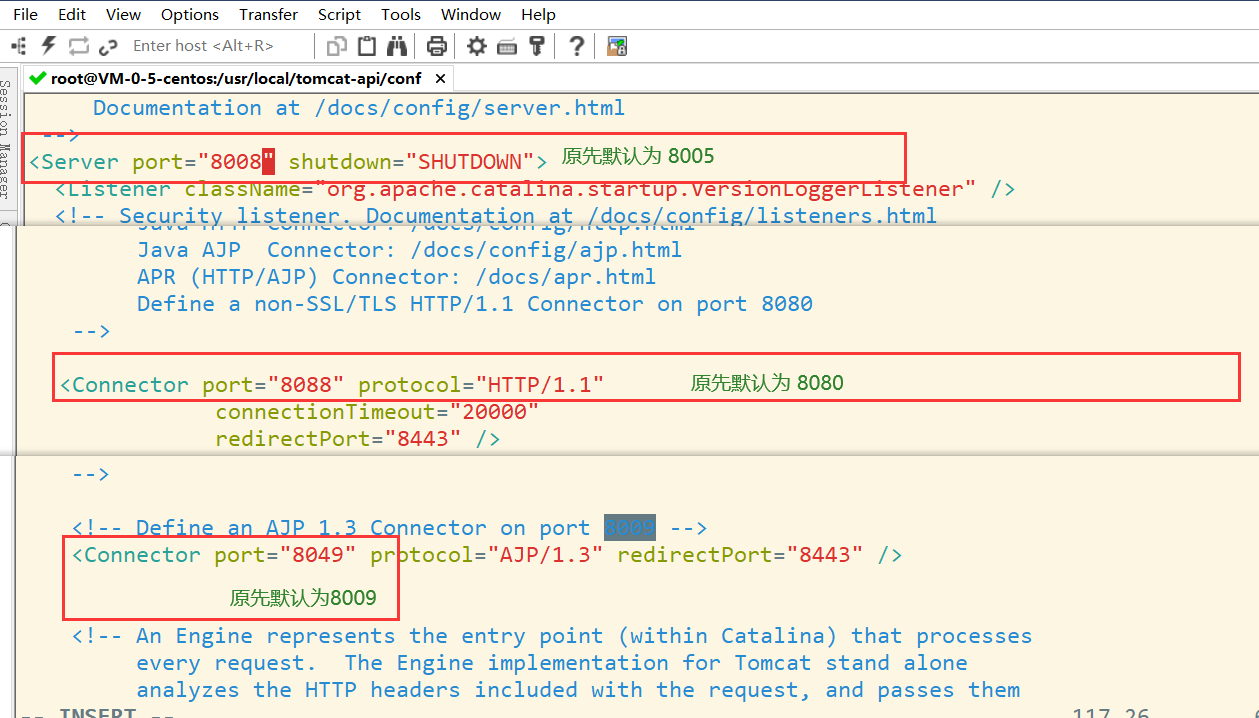Close the root@VM-0-5-centos session tab
This screenshot has width=1259, height=718.
coord(440,78)
